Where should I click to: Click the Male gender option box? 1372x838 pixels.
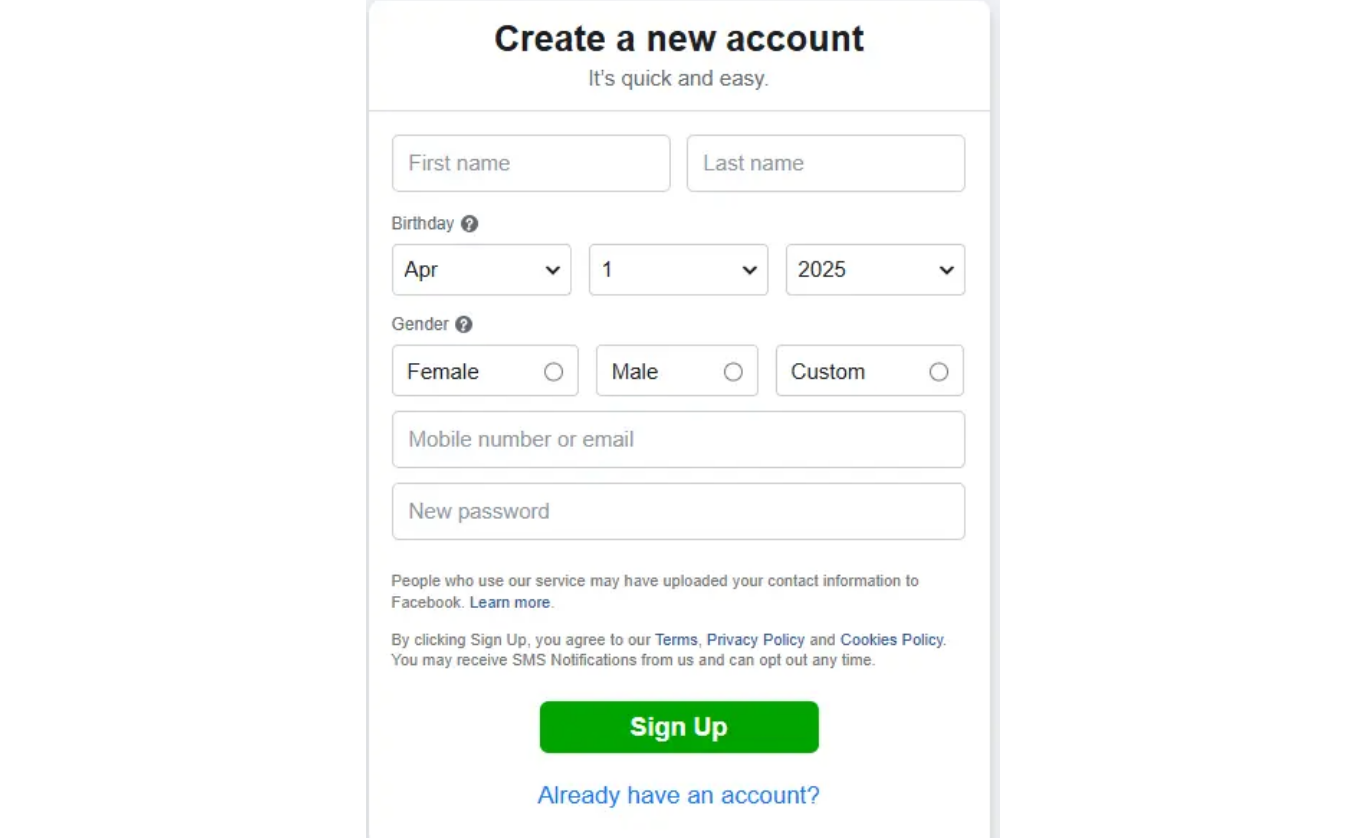[660, 371]
